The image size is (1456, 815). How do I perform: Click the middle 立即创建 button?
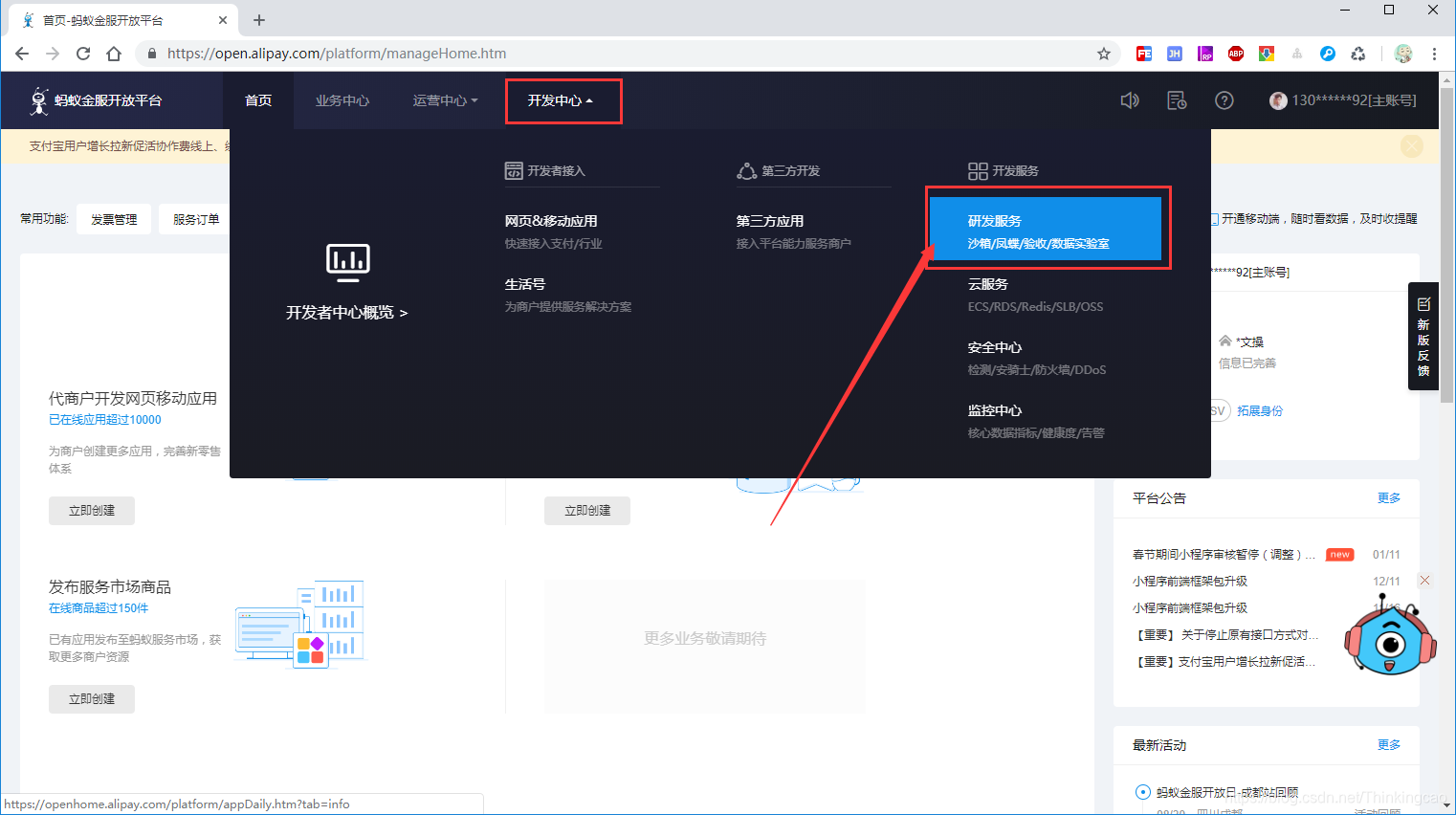point(587,511)
